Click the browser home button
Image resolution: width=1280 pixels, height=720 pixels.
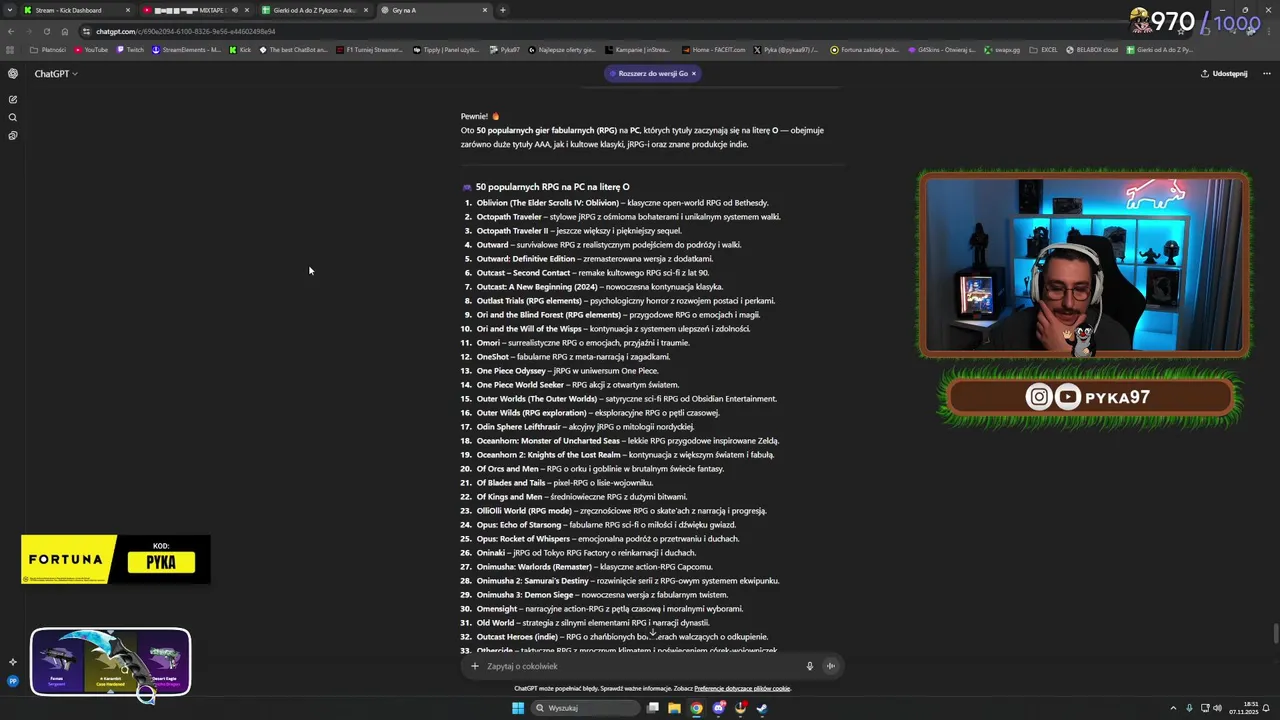[65, 31]
